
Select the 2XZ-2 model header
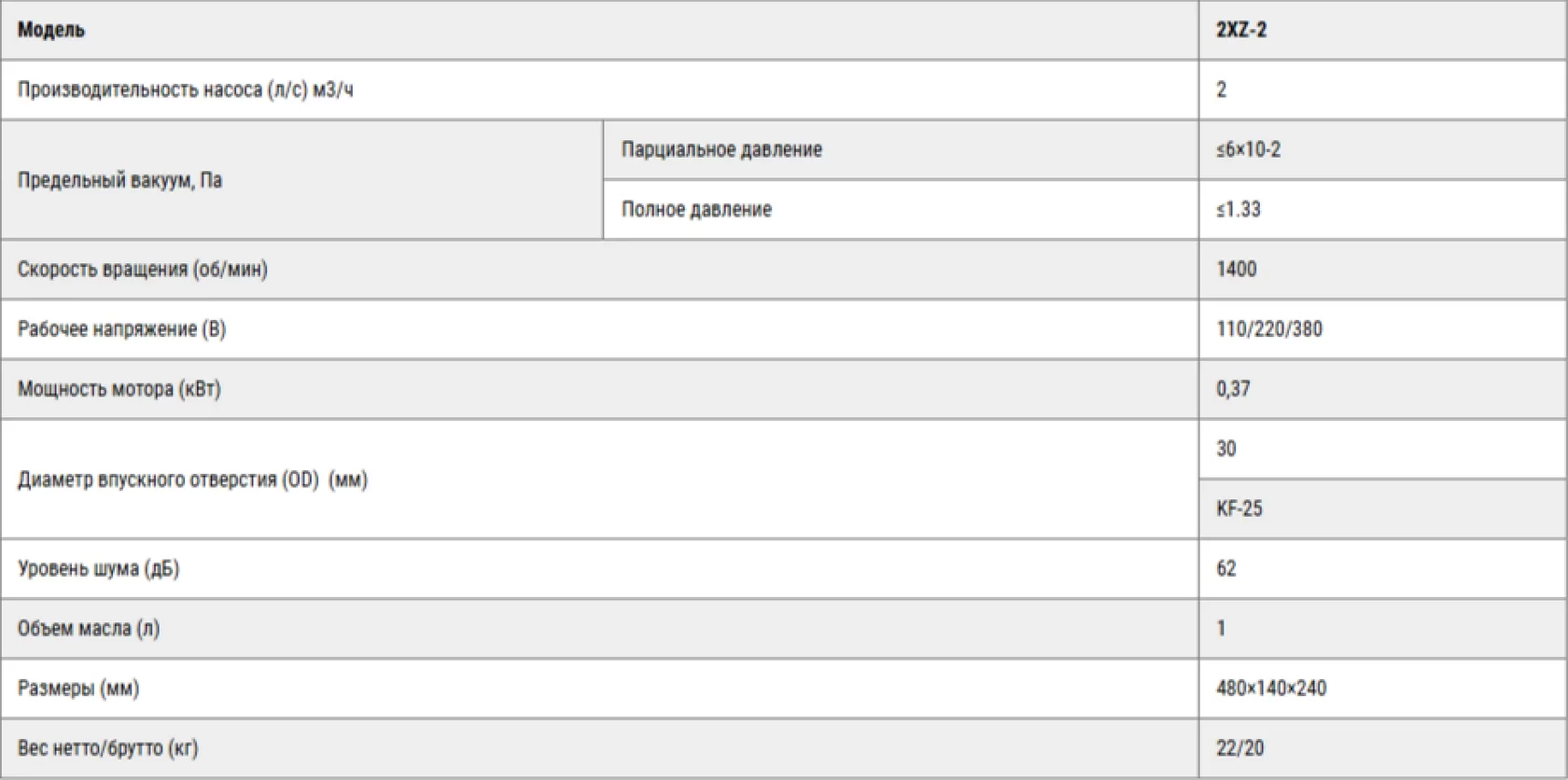click(x=1241, y=30)
